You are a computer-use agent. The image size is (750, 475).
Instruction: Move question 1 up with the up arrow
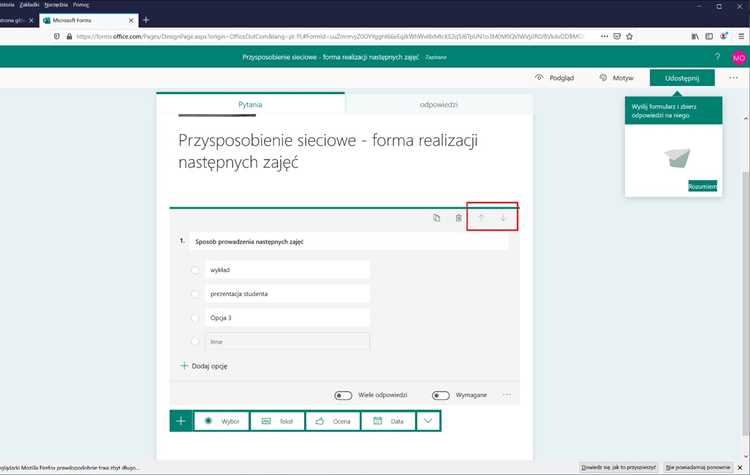pos(481,218)
